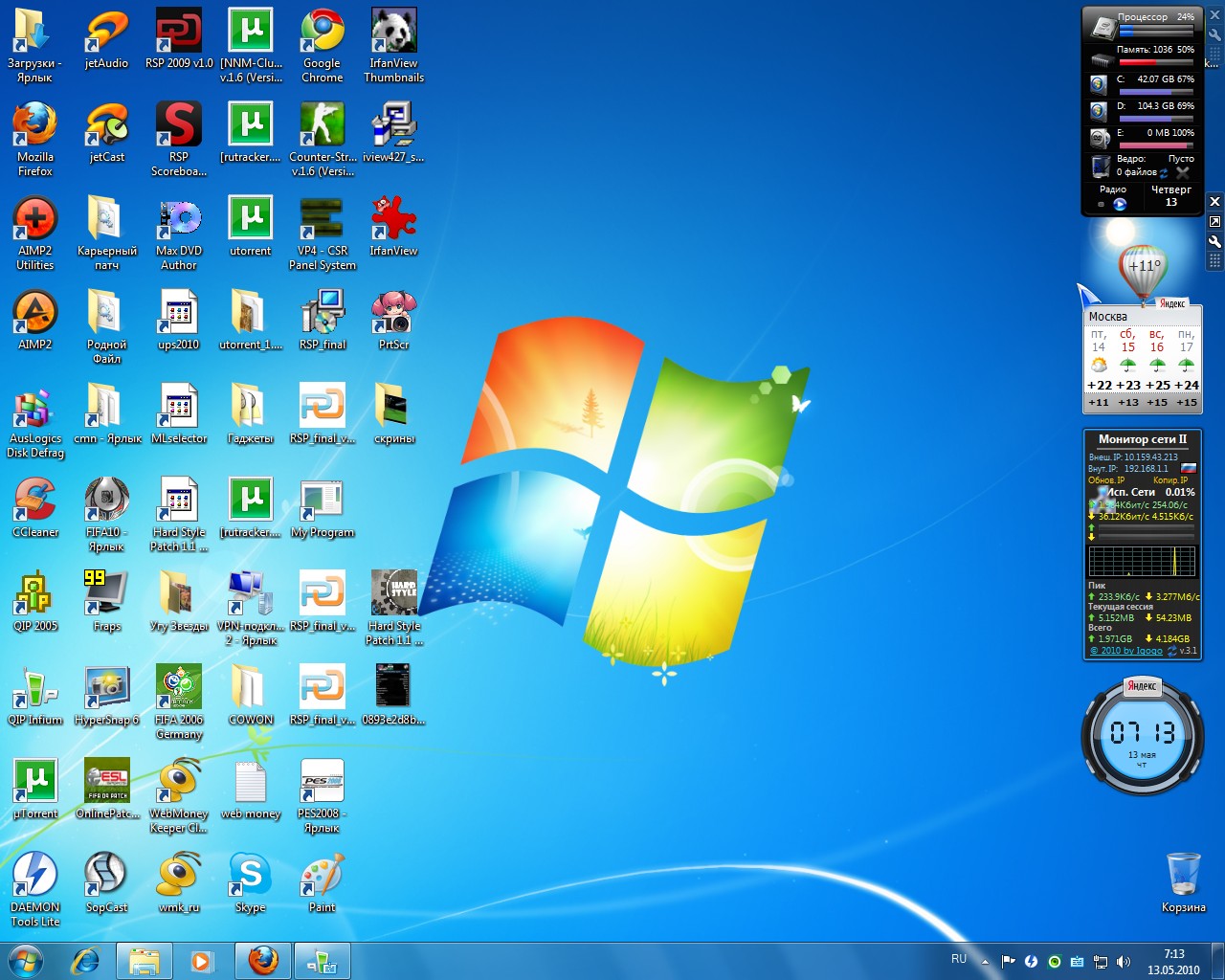
Task: Launch Windows Media Player from the taskbar
Action: [202, 961]
